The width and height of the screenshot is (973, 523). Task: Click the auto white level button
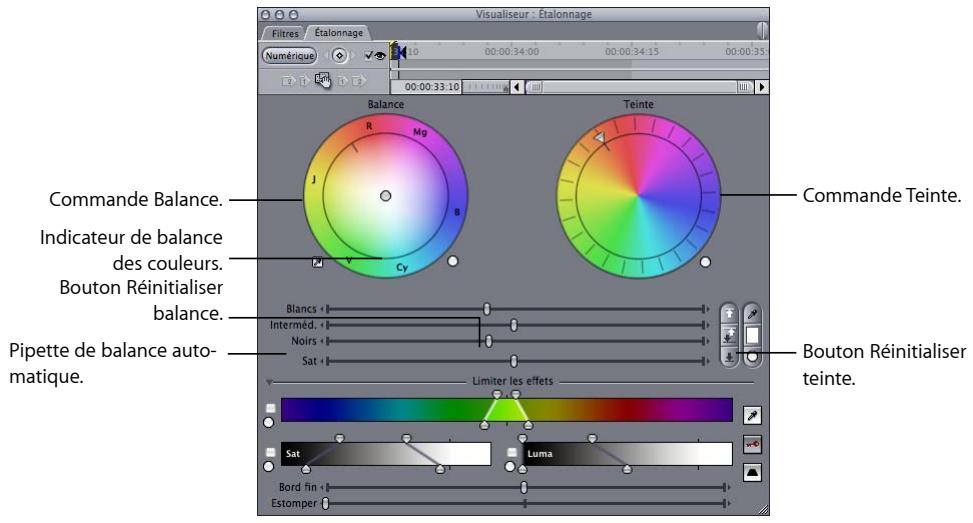pos(729,314)
